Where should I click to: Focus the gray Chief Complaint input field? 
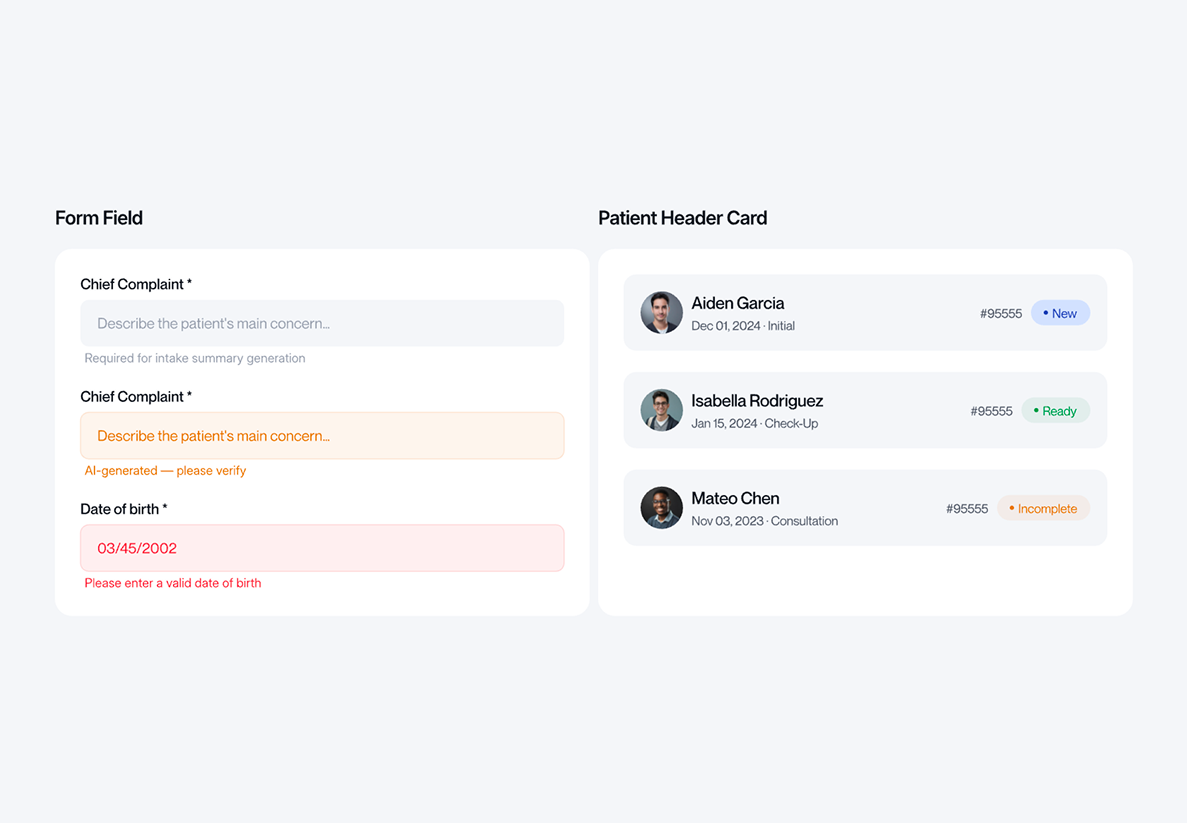(x=322, y=323)
